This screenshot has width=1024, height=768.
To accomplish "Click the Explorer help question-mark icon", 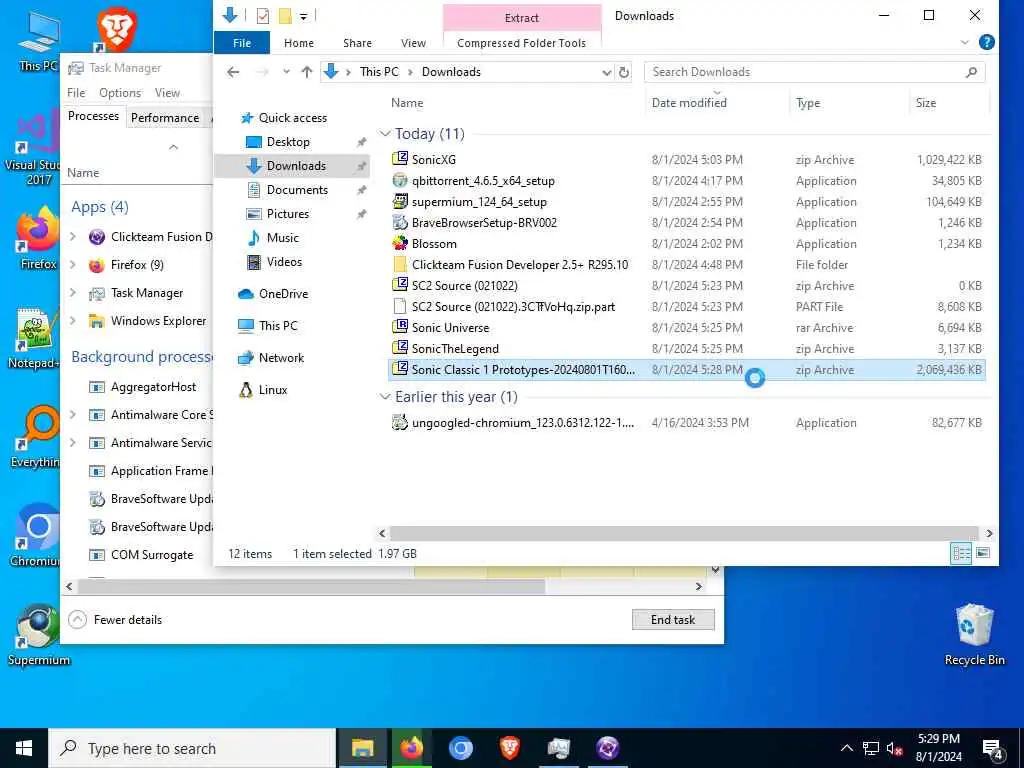I will pyautogui.click(x=987, y=42).
